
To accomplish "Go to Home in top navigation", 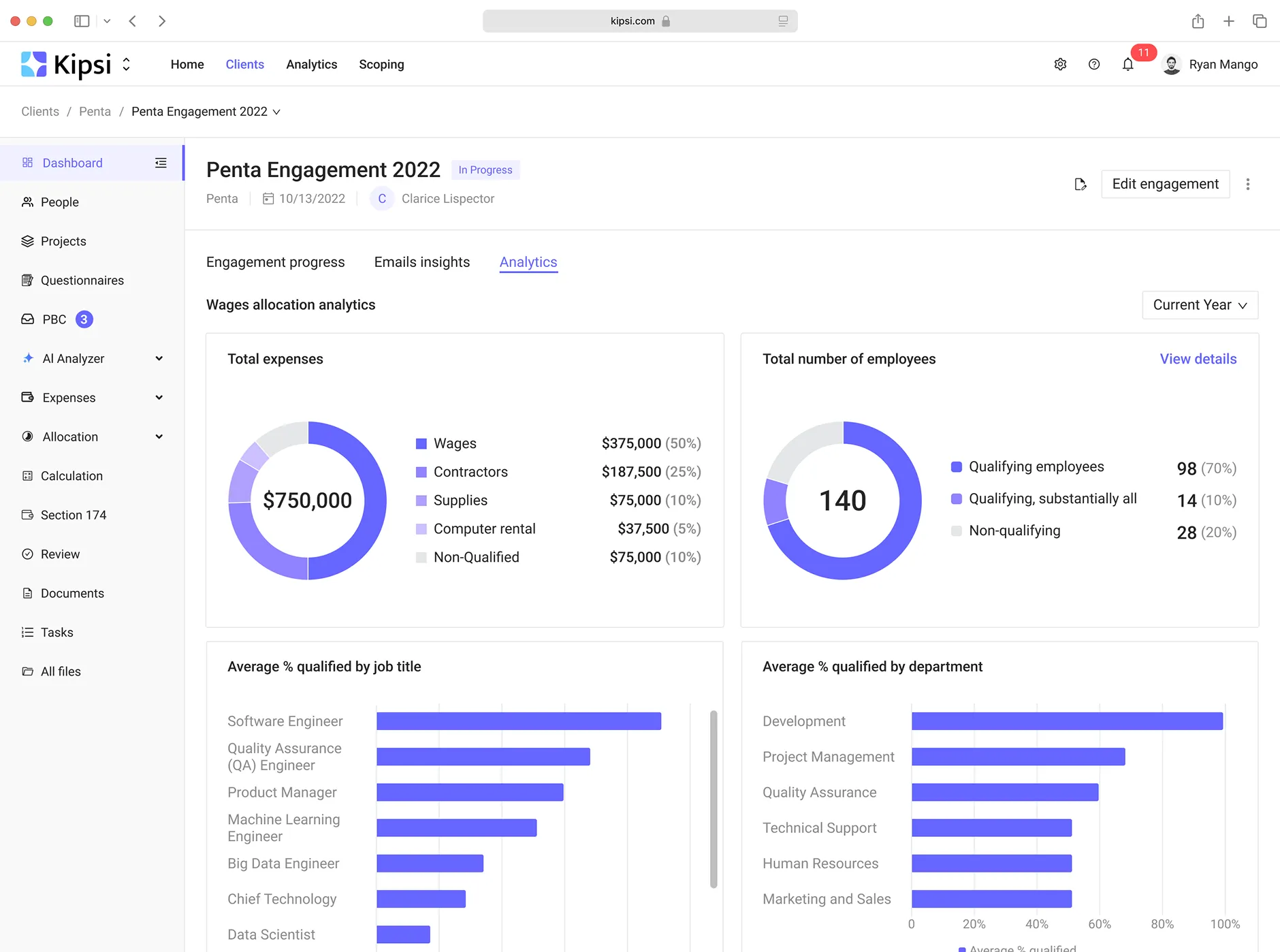I will point(187,64).
